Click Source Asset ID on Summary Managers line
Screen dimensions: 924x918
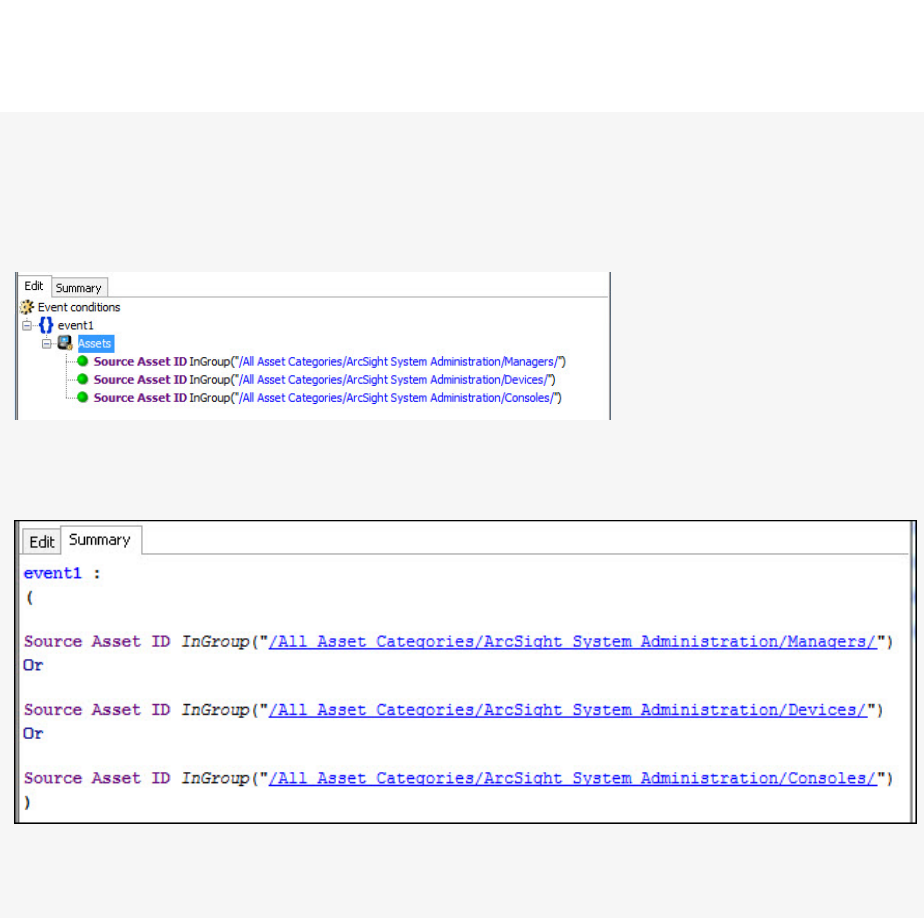point(97,642)
